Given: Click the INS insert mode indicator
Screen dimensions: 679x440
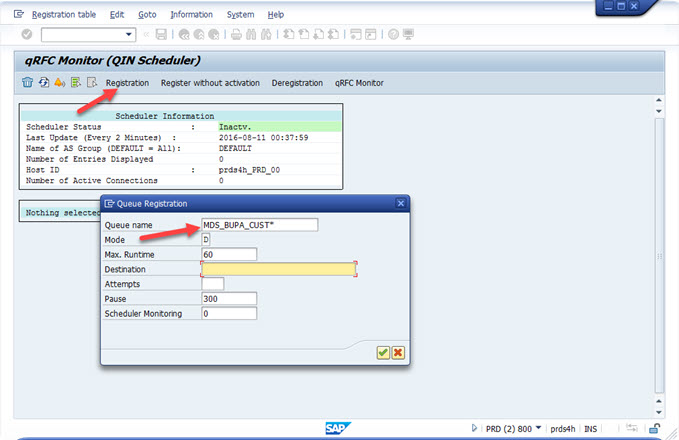Looking at the screenshot, I should [590, 429].
